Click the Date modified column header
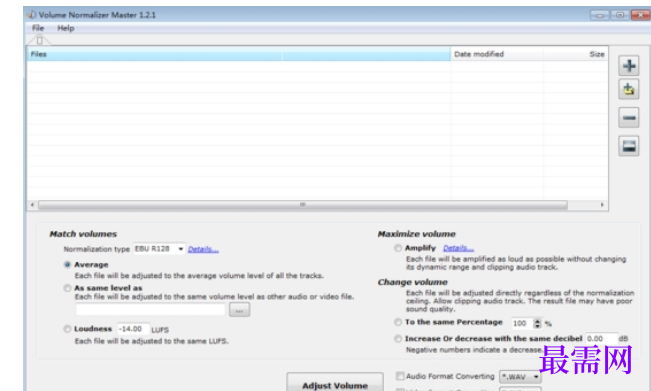Image resolution: width=651 pixels, height=391 pixels. coord(497,54)
